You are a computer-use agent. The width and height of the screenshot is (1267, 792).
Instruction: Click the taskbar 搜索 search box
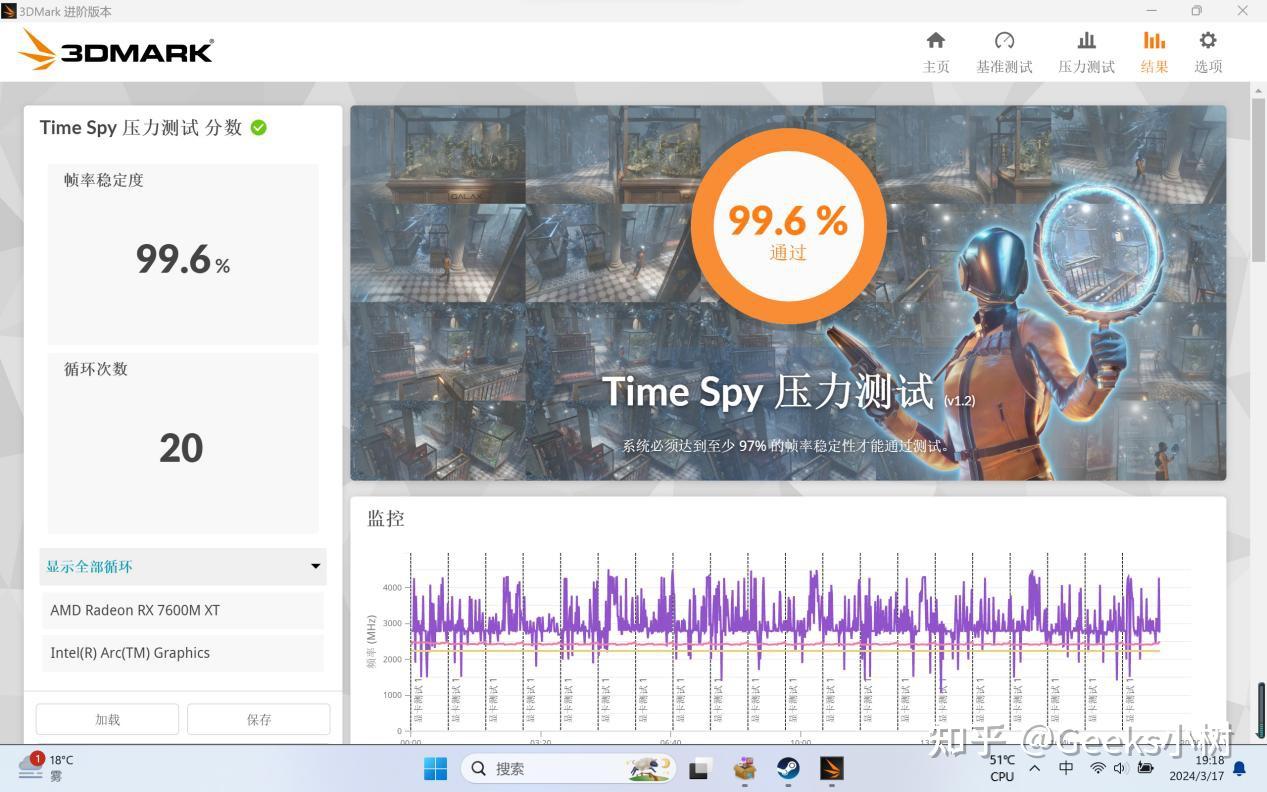pos(568,768)
